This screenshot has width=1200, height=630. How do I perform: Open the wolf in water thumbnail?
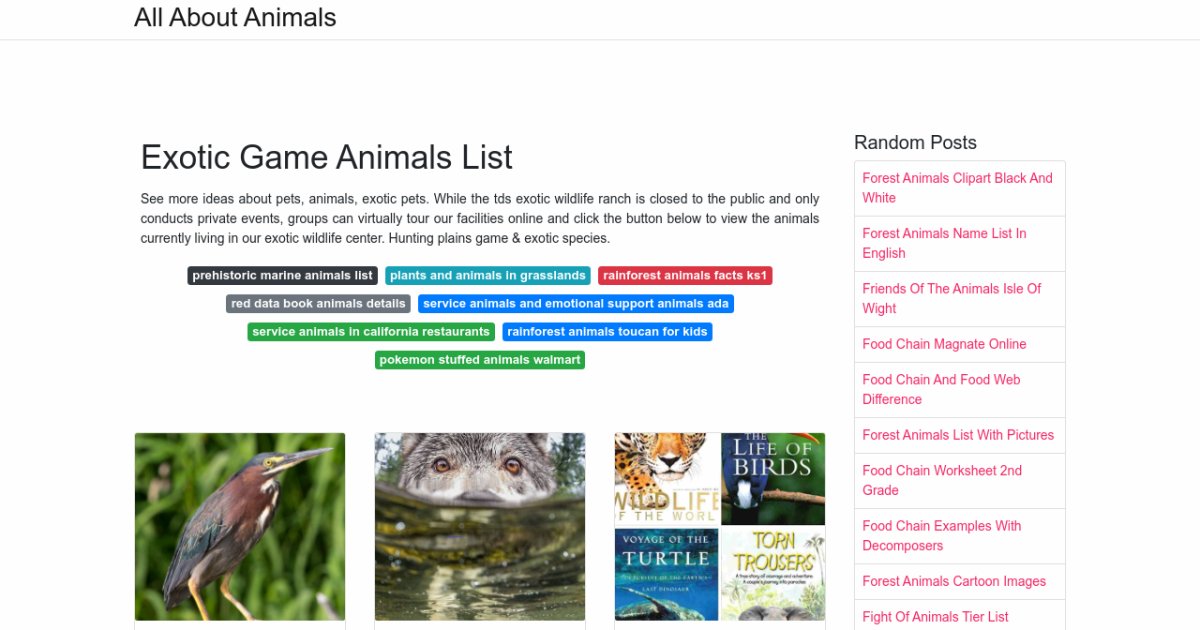click(480, 526)
